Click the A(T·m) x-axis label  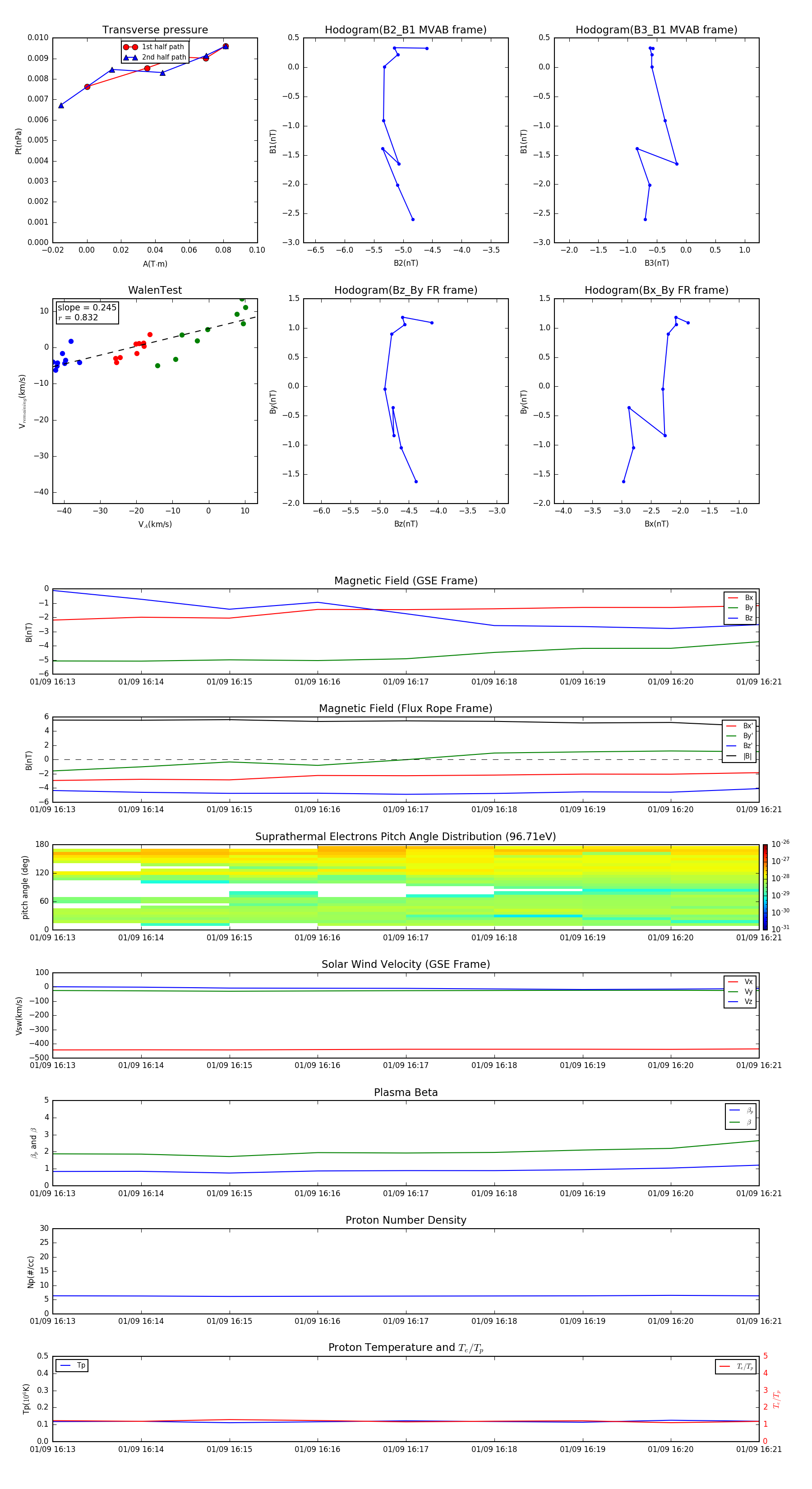tap(155, 264)
